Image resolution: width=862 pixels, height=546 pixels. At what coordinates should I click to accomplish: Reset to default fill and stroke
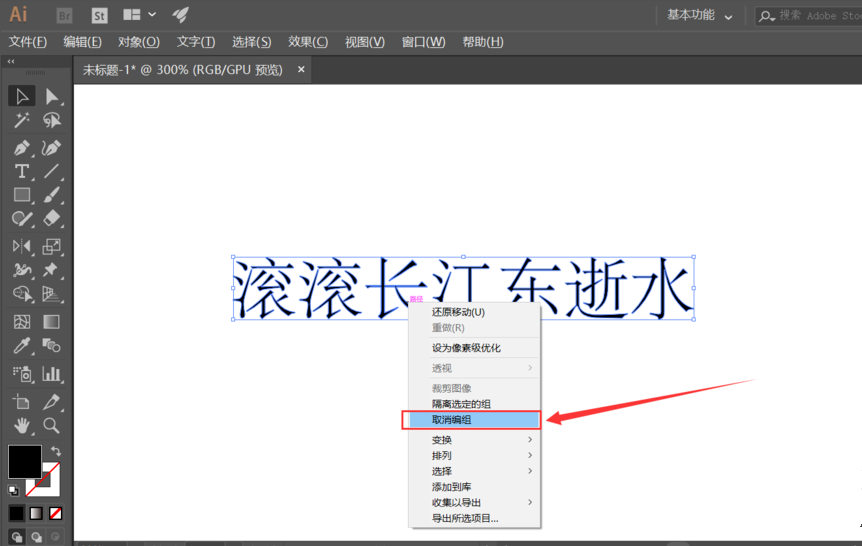click(13, 491)
